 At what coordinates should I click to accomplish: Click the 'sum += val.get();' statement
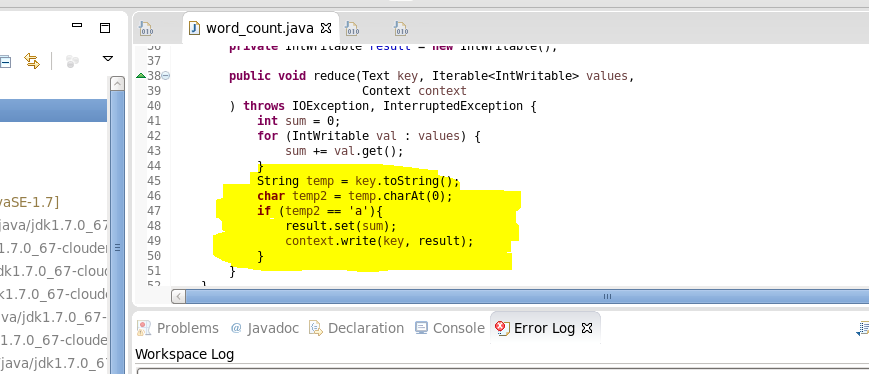pos(344,151)
